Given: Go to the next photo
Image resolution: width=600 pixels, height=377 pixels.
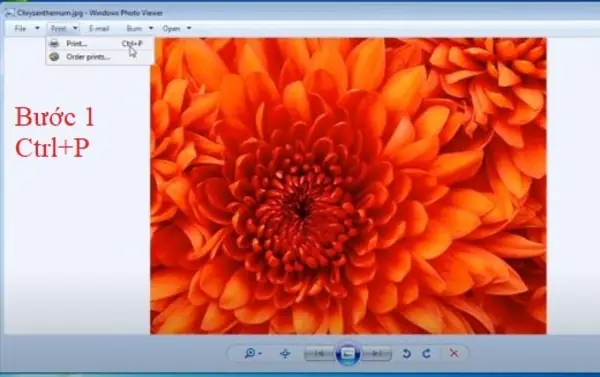Looking at the screenshot, I should pyautogui.click(x=377, y=354).
